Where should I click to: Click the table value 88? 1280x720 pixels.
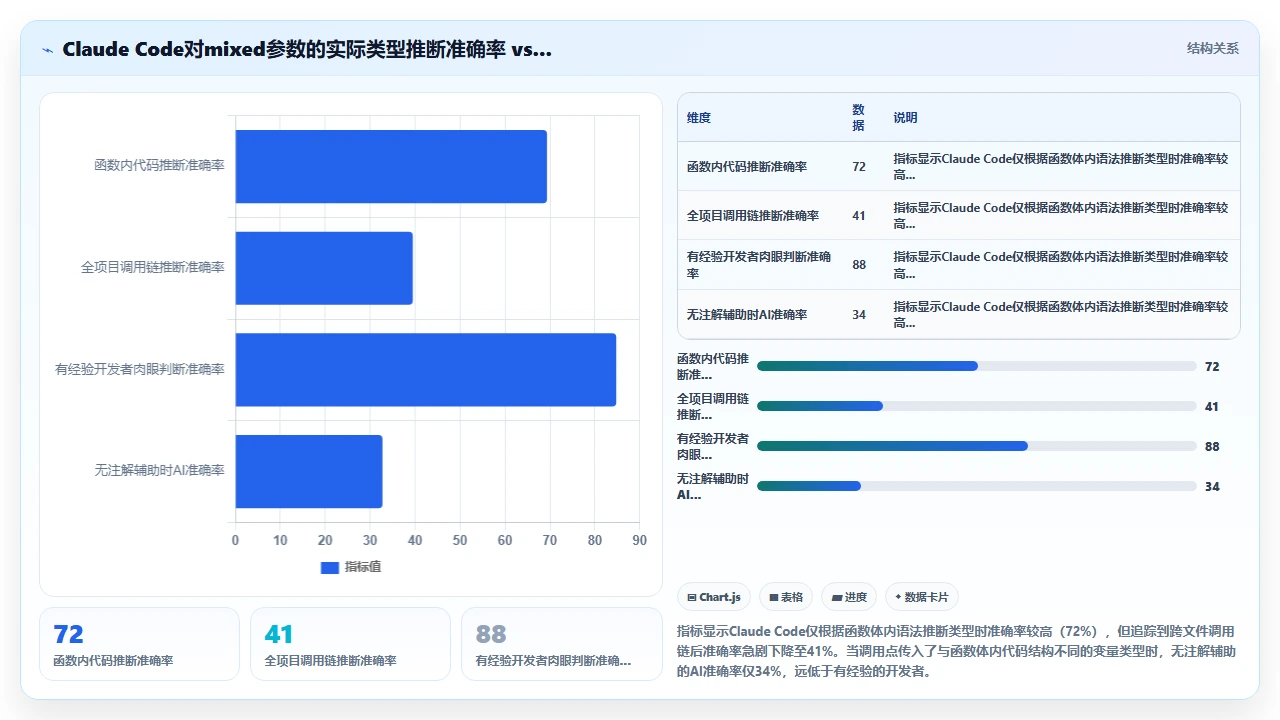coord(859,265)
